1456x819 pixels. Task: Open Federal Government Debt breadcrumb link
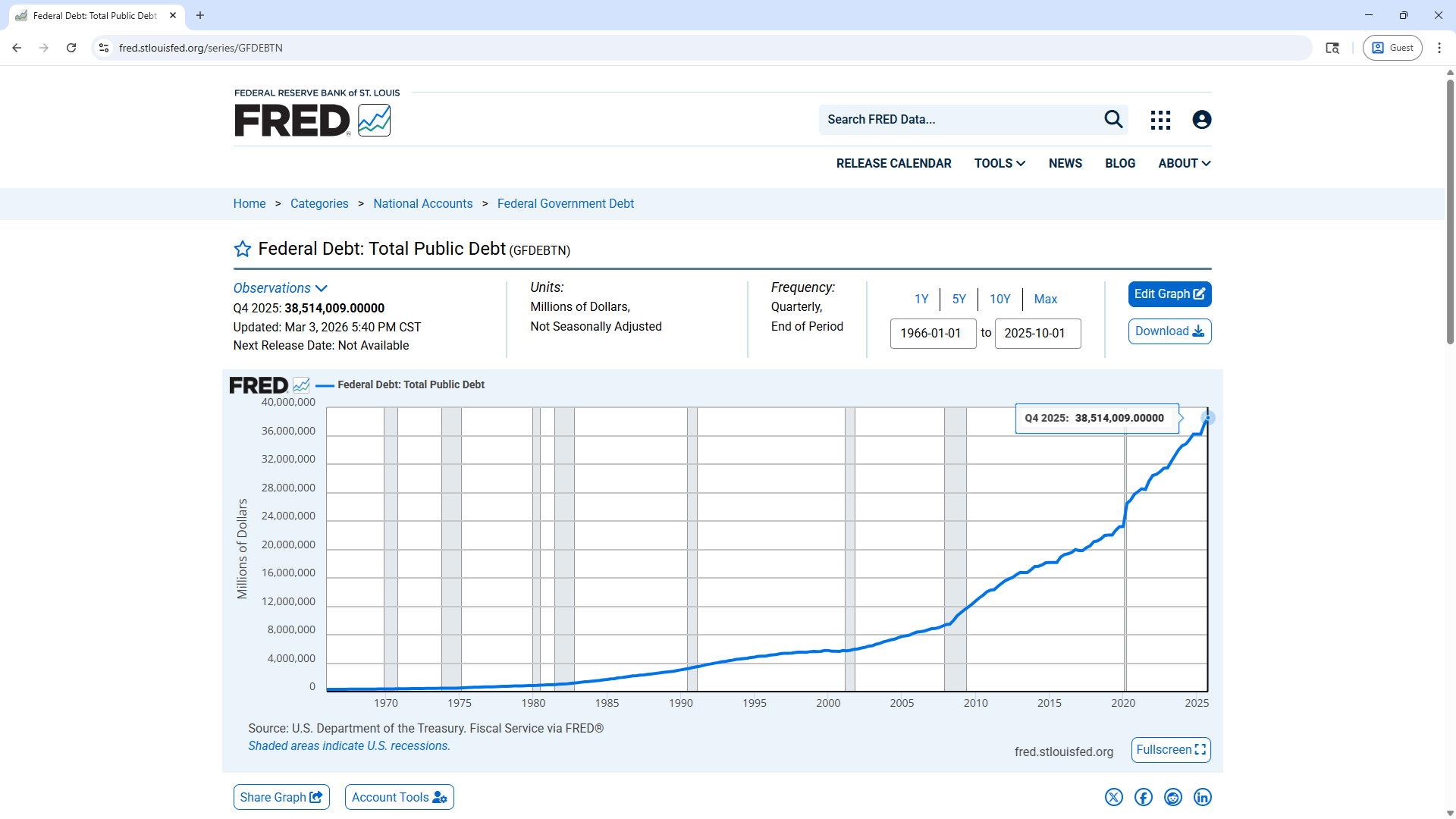coord(565,203)
